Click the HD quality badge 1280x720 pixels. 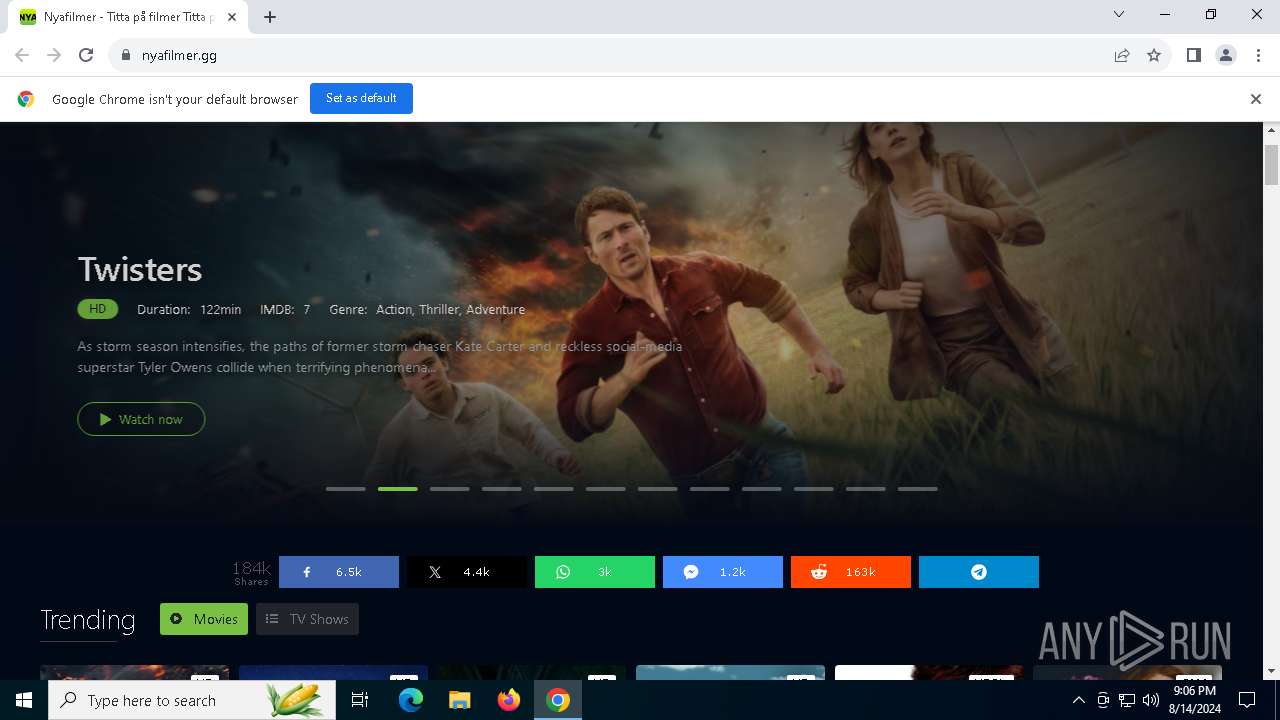click(x=98, y=309)
